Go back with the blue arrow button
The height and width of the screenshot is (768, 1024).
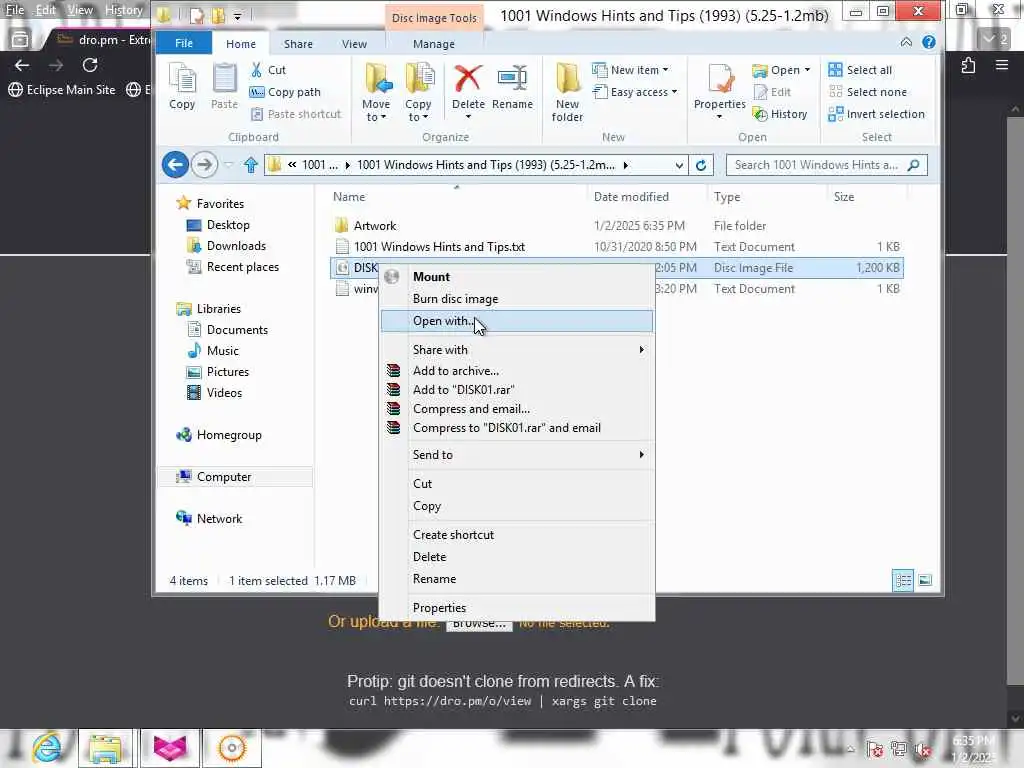pos(175,165)
